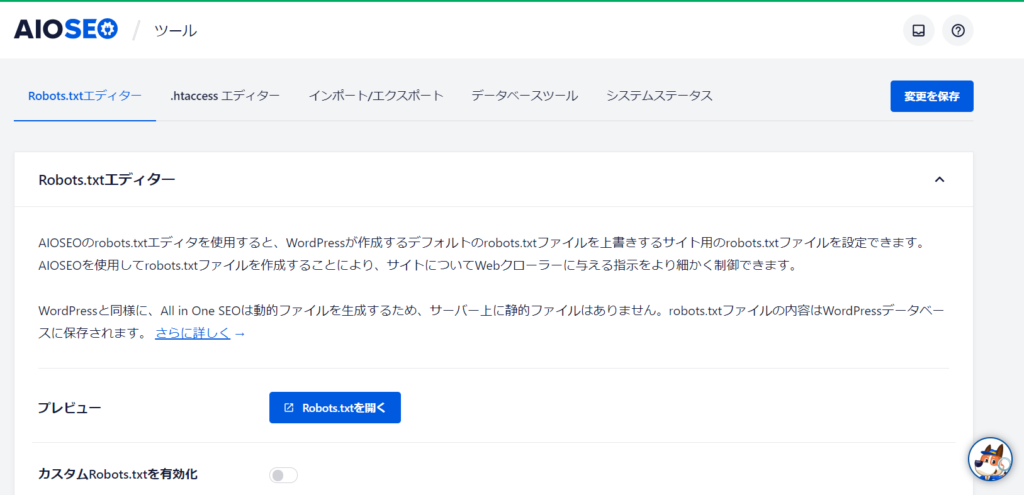
Task: Select the Robots.txtエディター tab
Action: click(84, 96)
